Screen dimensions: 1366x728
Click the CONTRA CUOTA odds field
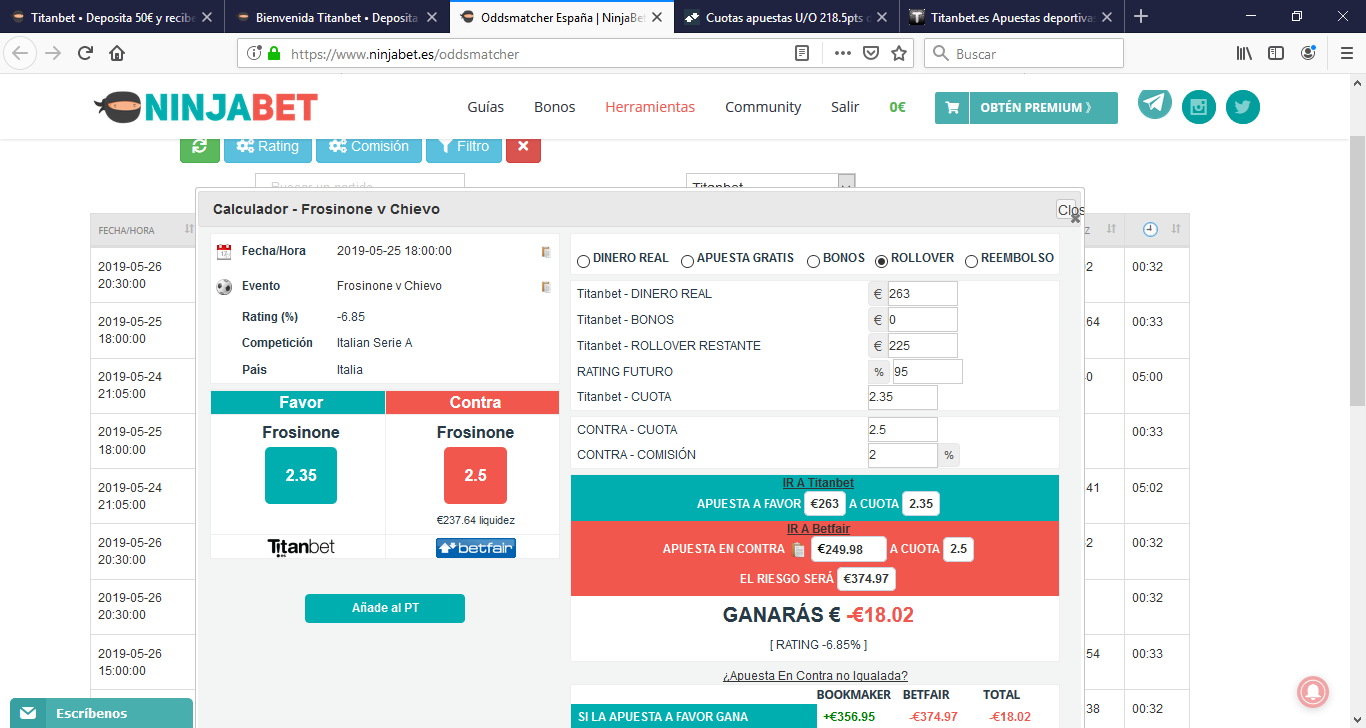point(903,430)
